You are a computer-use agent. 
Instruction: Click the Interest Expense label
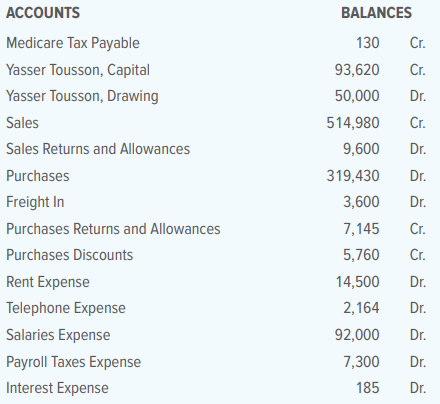[x=57, y=388]
